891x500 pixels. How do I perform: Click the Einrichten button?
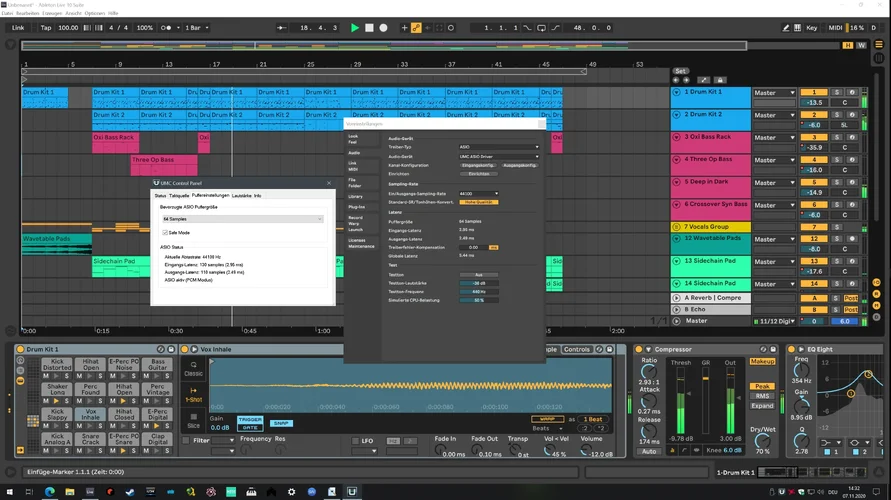(479, 174)
